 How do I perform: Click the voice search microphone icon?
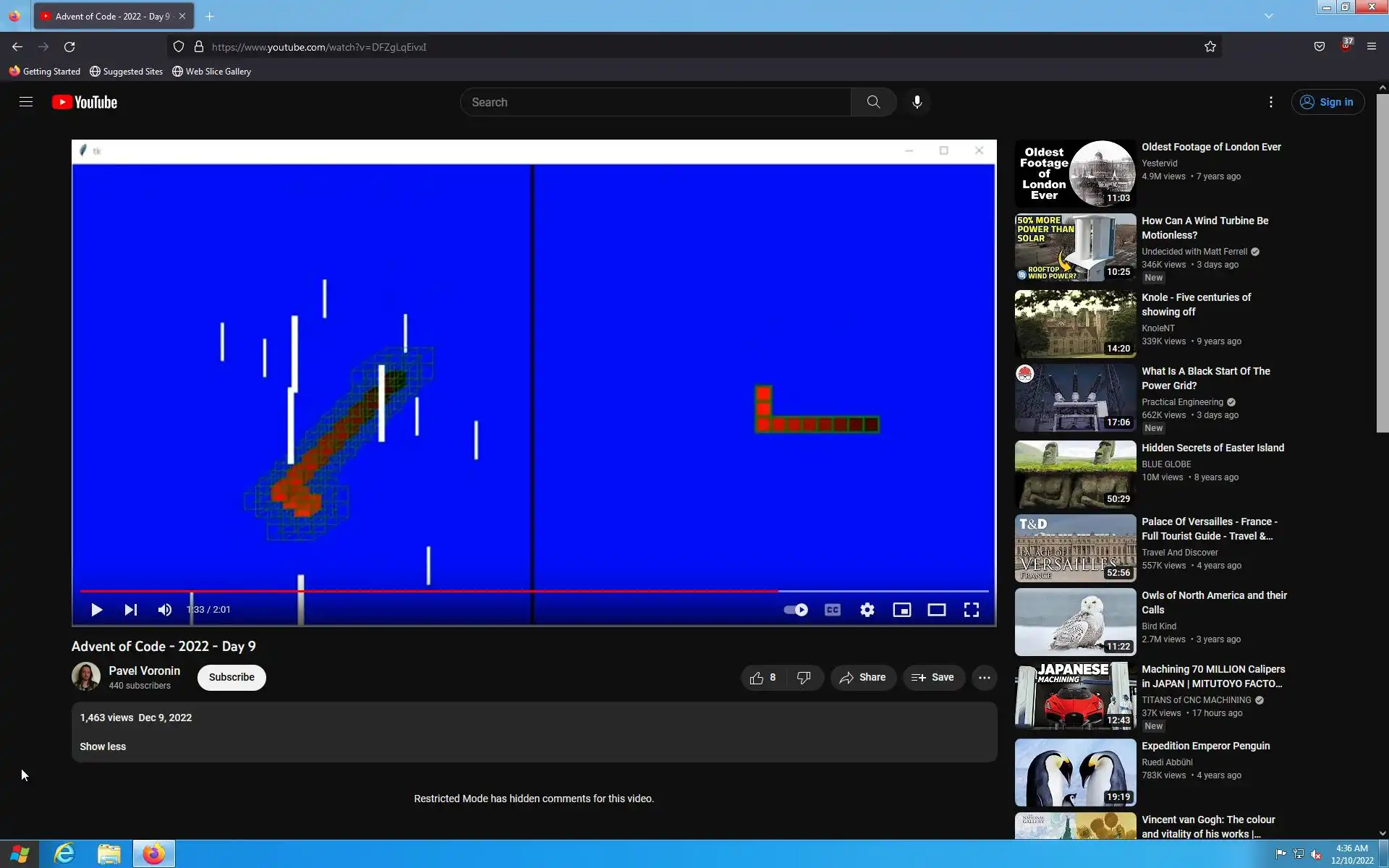coord(917,102)
